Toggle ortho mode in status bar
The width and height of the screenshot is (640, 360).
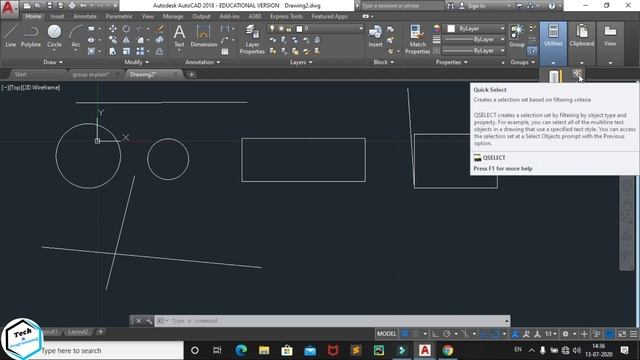coord(436,334)
